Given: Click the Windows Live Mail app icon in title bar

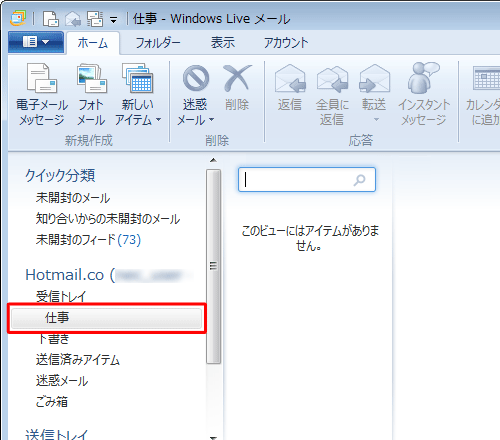Looking at the screenshot, I should click(18, 18).
